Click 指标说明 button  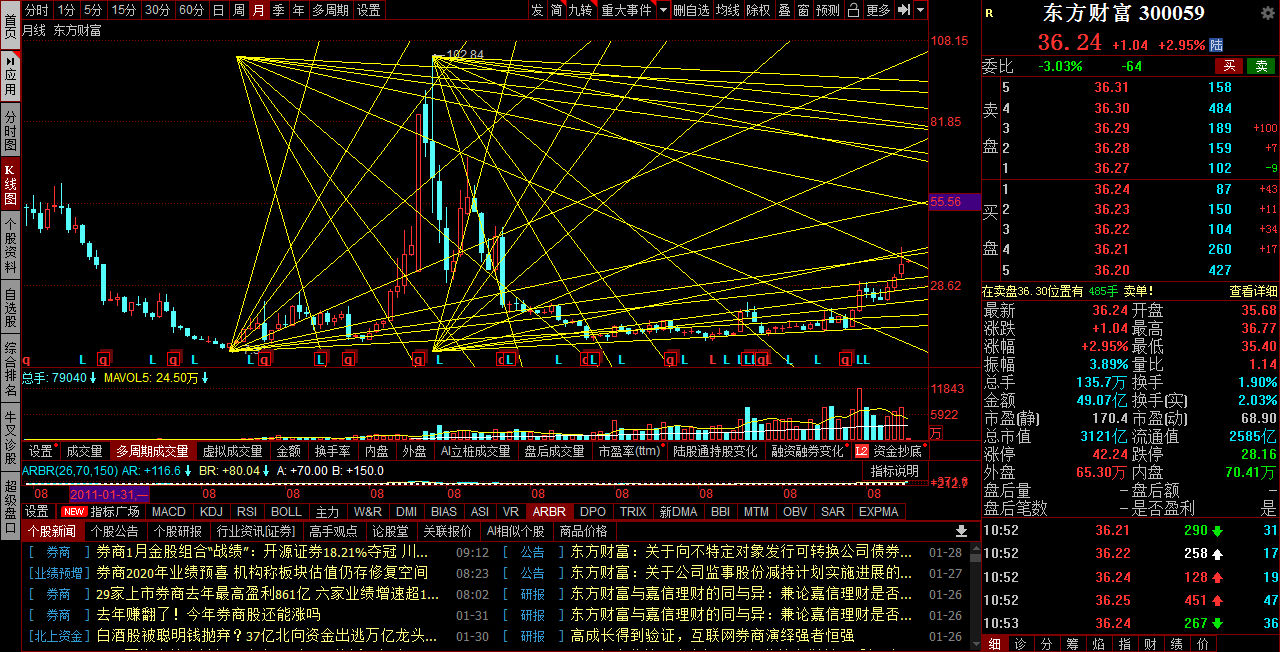[894, 471]
